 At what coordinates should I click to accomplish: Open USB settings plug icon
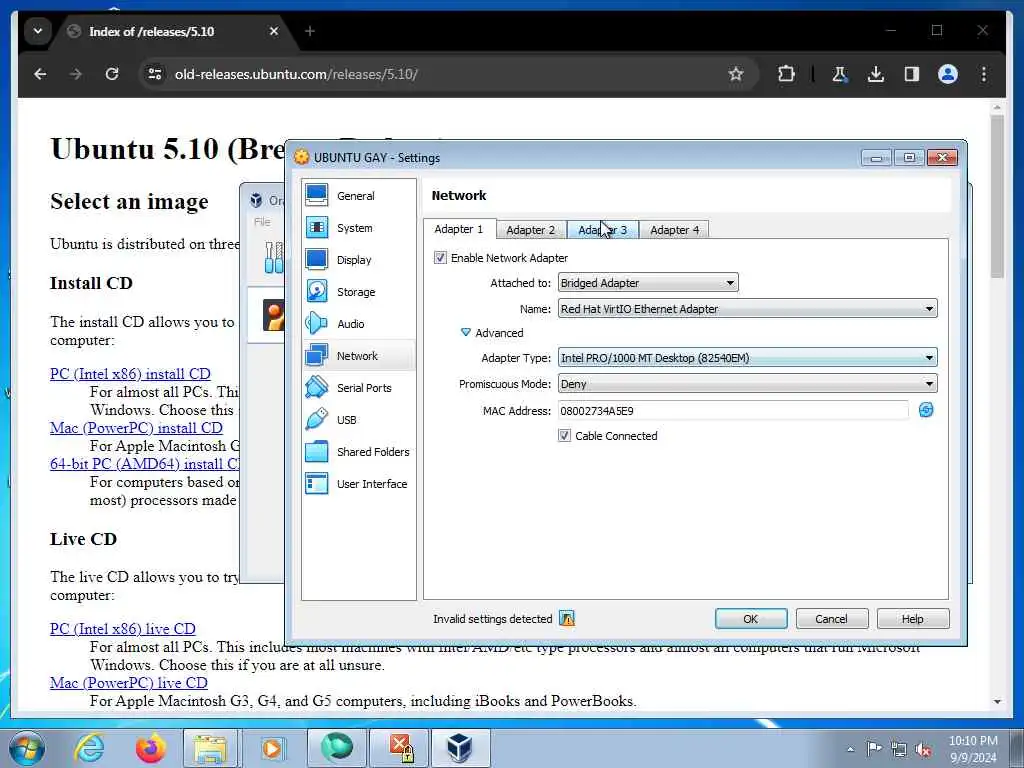tap(317, 419)
